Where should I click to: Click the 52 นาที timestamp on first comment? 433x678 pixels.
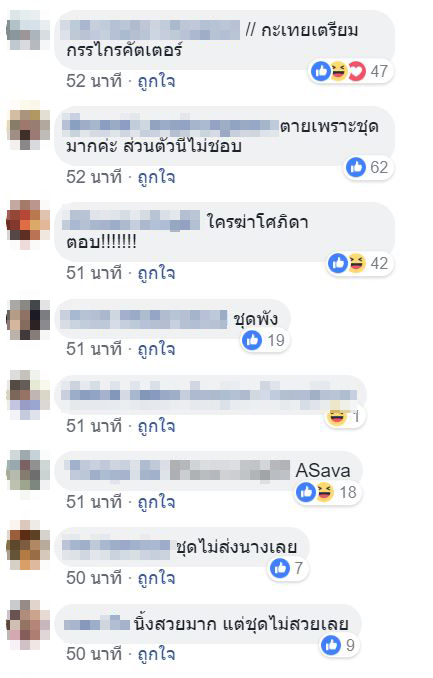coord(94,81)
